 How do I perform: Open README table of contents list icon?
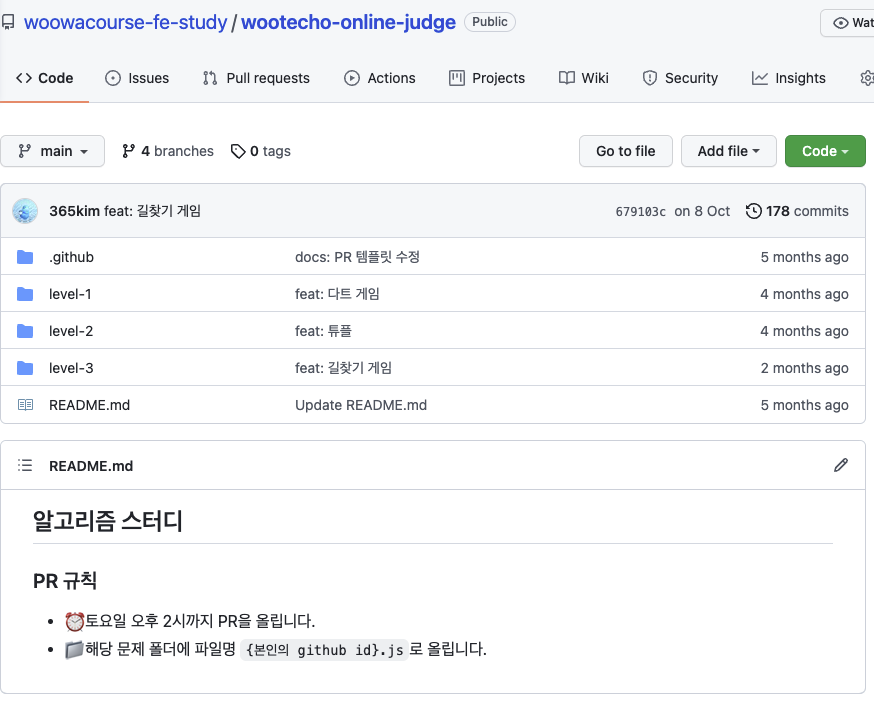point(25,465)
